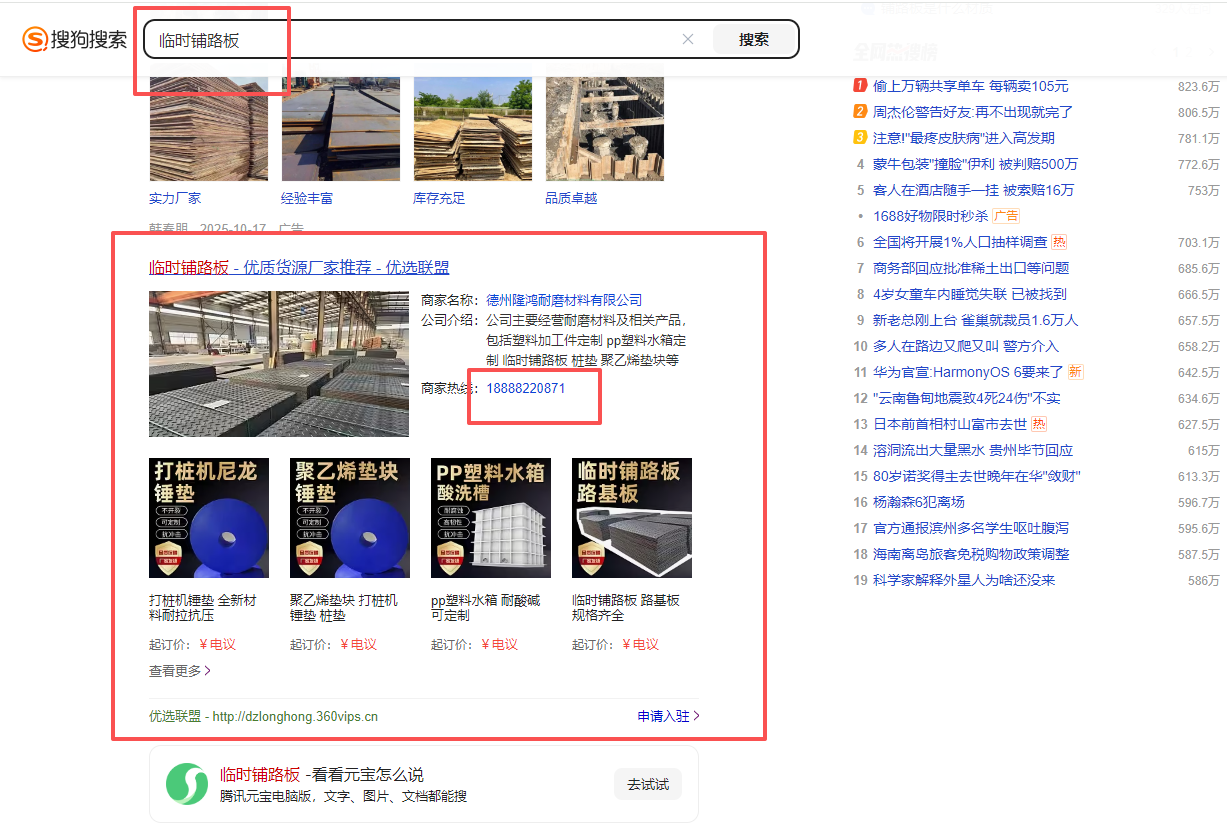The width and height of the screenshot is (1227, 825).
Task: Click the hot badge beside 日本前首相村山富市去世
Action: [x=1039, y=424]
